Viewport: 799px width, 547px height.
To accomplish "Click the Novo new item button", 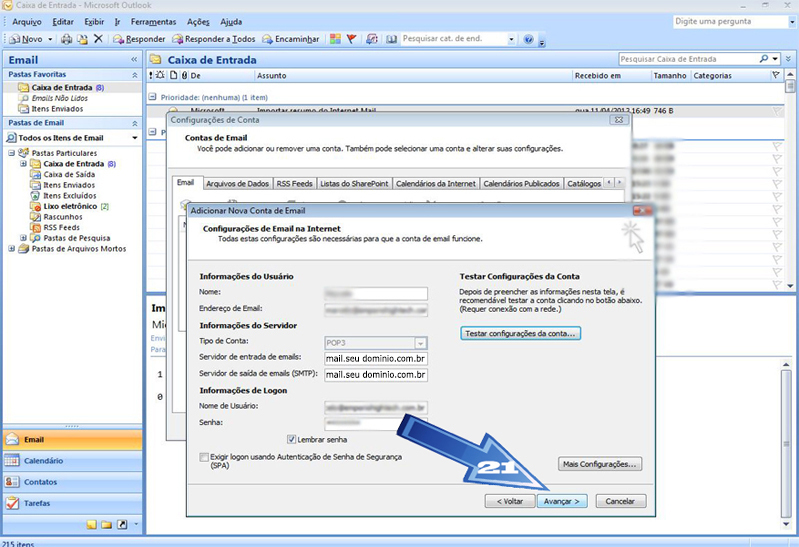I will pos(26,39).
